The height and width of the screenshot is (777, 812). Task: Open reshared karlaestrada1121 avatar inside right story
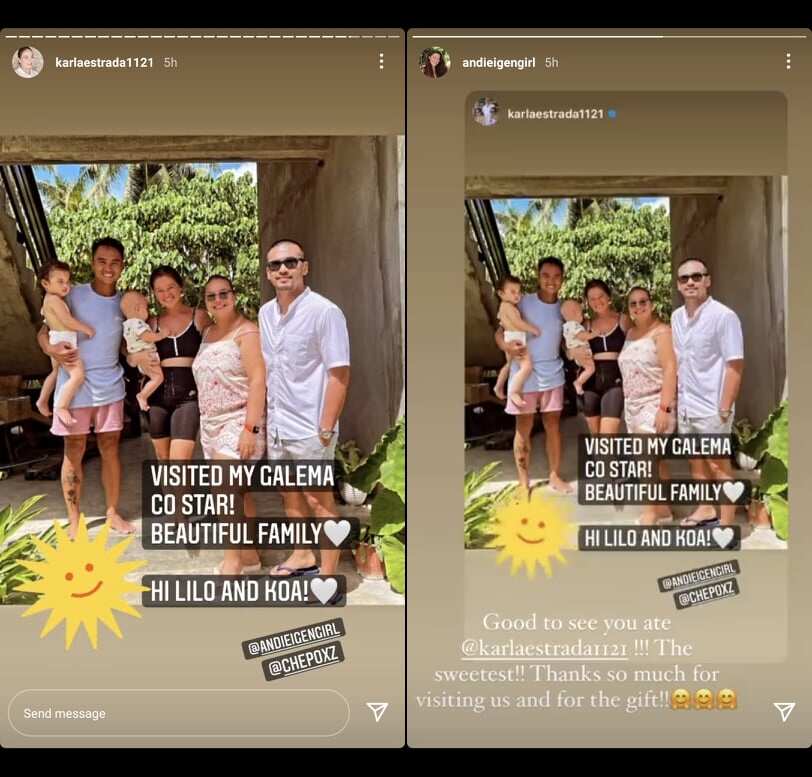(485, 113)
